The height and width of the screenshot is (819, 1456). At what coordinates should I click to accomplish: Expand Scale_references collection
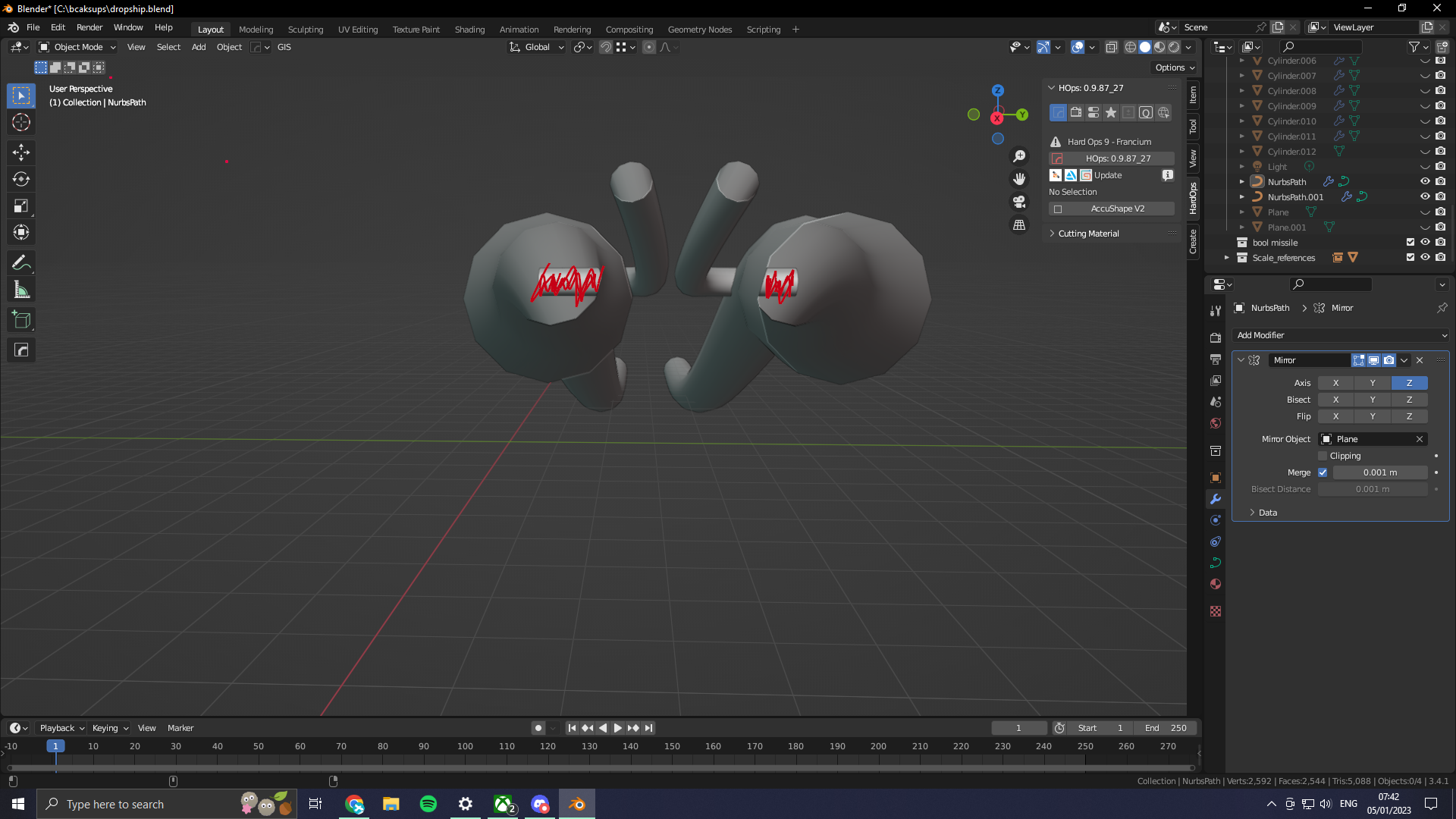[1226, 258]
